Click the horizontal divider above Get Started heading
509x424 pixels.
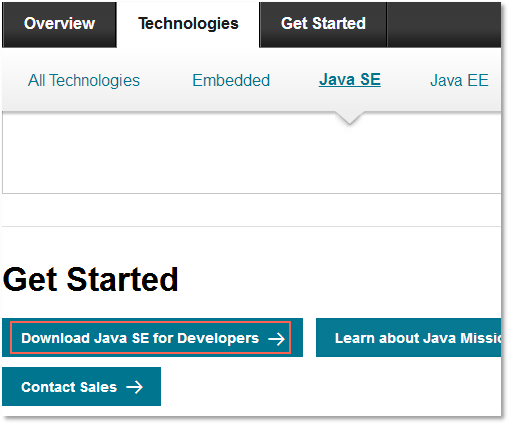251,227
